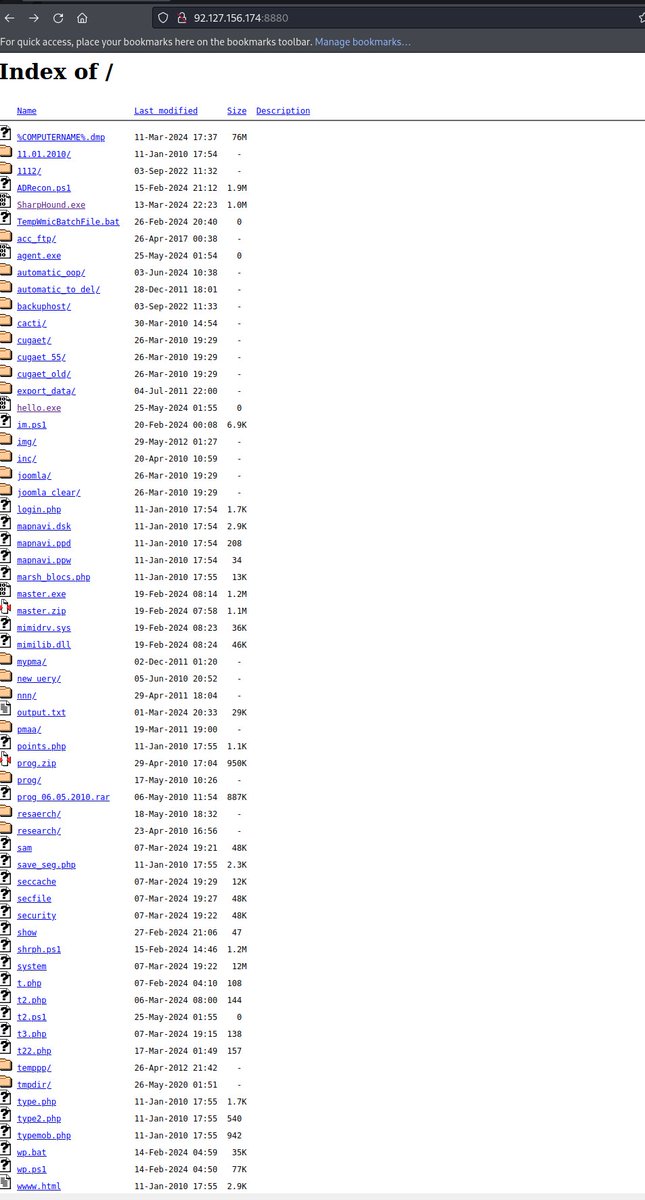This screenshot has width=645, height=1200.
Task: Click the folder icon beside research/
Action: [x=5, y=830]
